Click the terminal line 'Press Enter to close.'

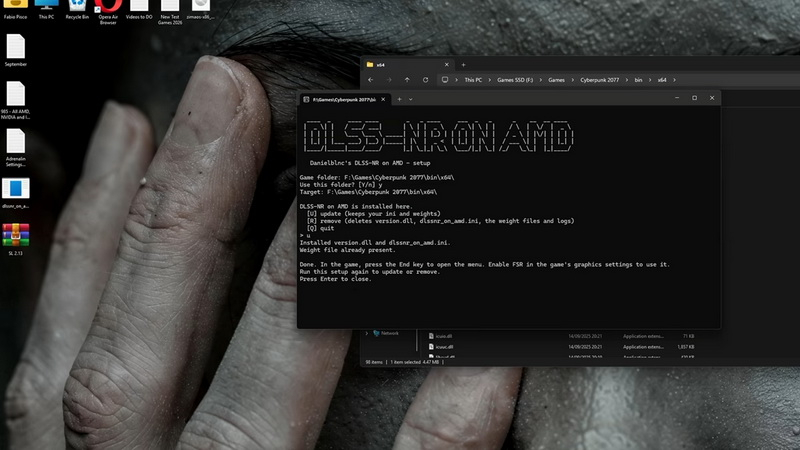pos(335,279)
